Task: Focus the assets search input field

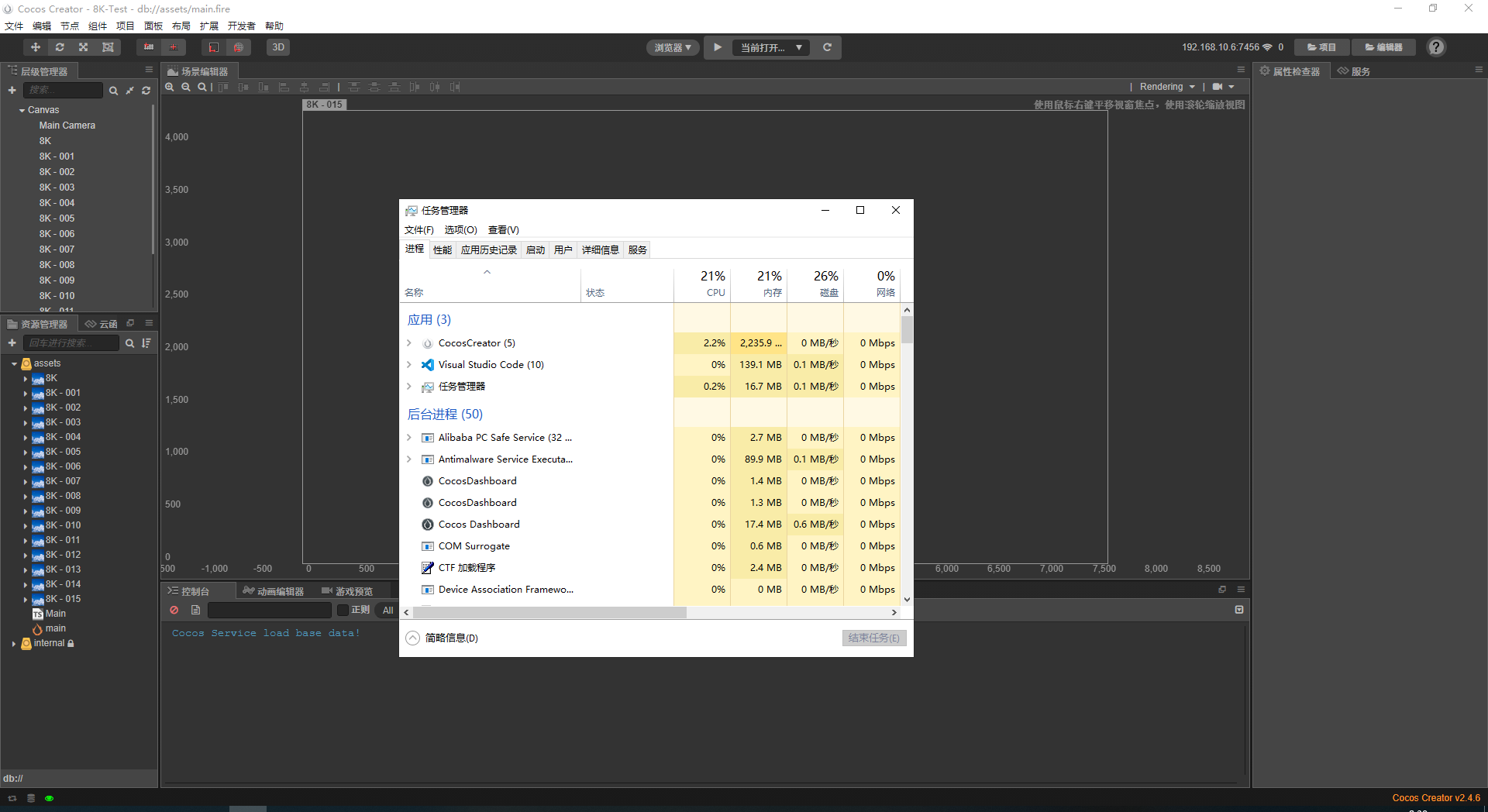Action: click(x=71, y=343)
